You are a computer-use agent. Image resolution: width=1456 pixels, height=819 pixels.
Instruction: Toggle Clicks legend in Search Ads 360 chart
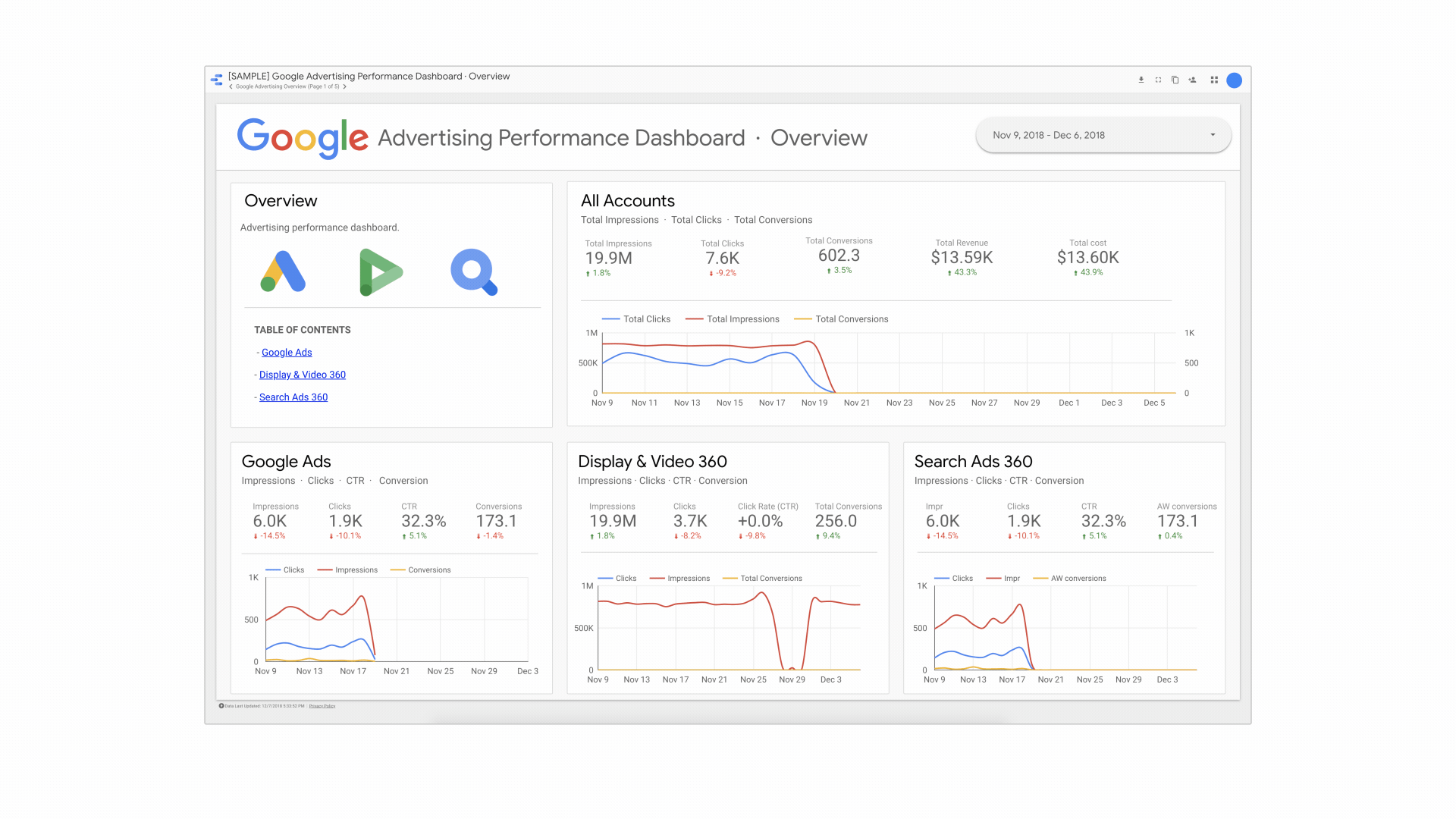click(x=954, y=579)
